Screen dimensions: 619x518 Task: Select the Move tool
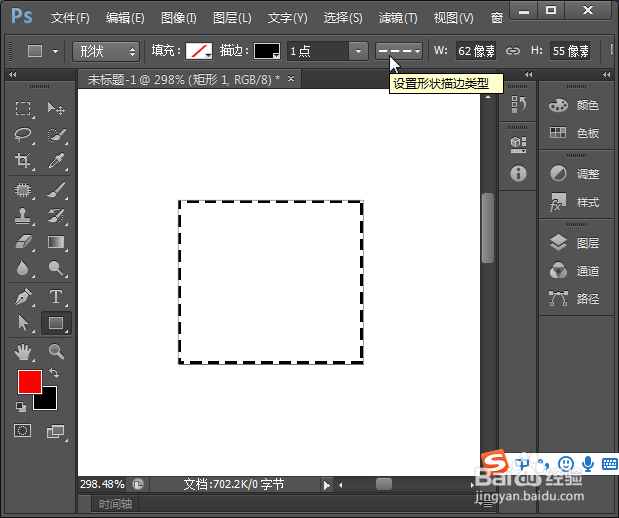(56, 108)
